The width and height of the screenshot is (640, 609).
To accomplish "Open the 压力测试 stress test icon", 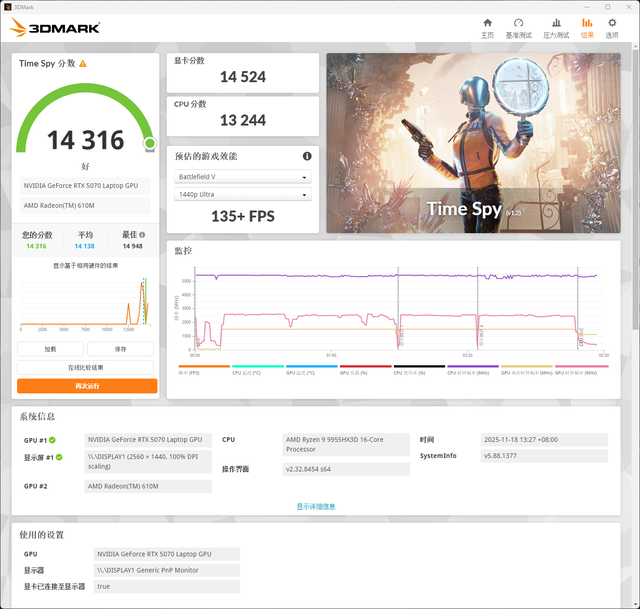I will point(556,23).
